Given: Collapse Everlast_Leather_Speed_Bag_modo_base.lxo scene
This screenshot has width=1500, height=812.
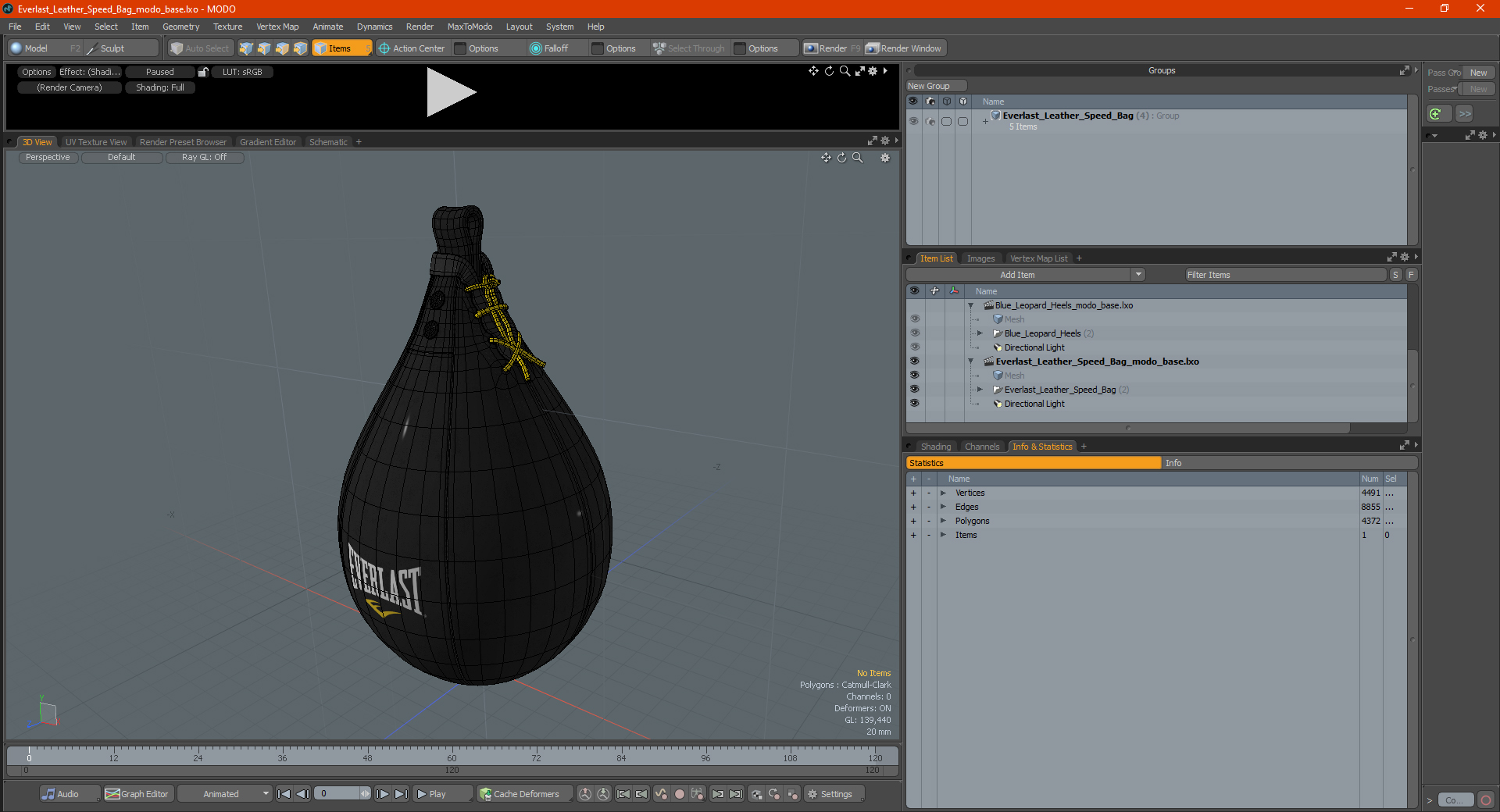Looking at the screenshot, I should pos(971,361).
